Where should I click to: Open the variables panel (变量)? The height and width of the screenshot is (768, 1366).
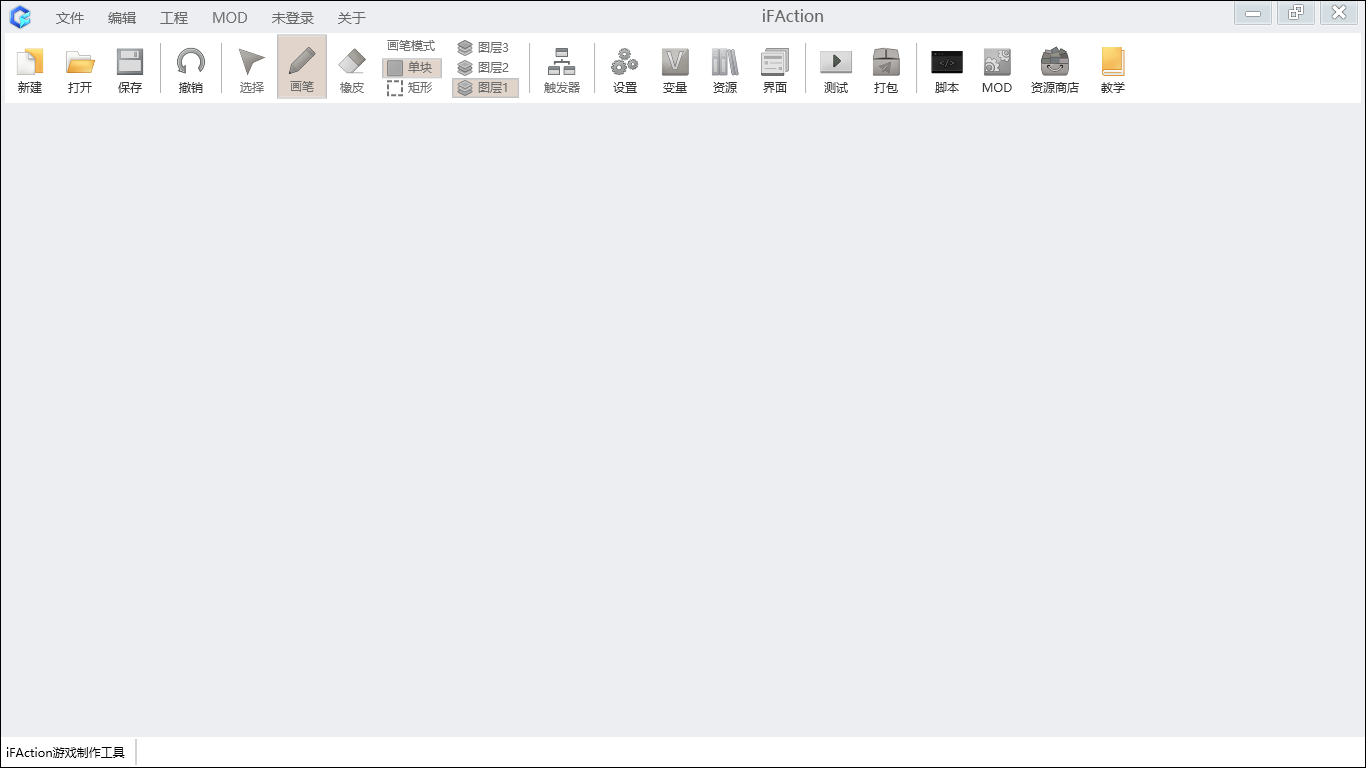(x=675, y=70)
